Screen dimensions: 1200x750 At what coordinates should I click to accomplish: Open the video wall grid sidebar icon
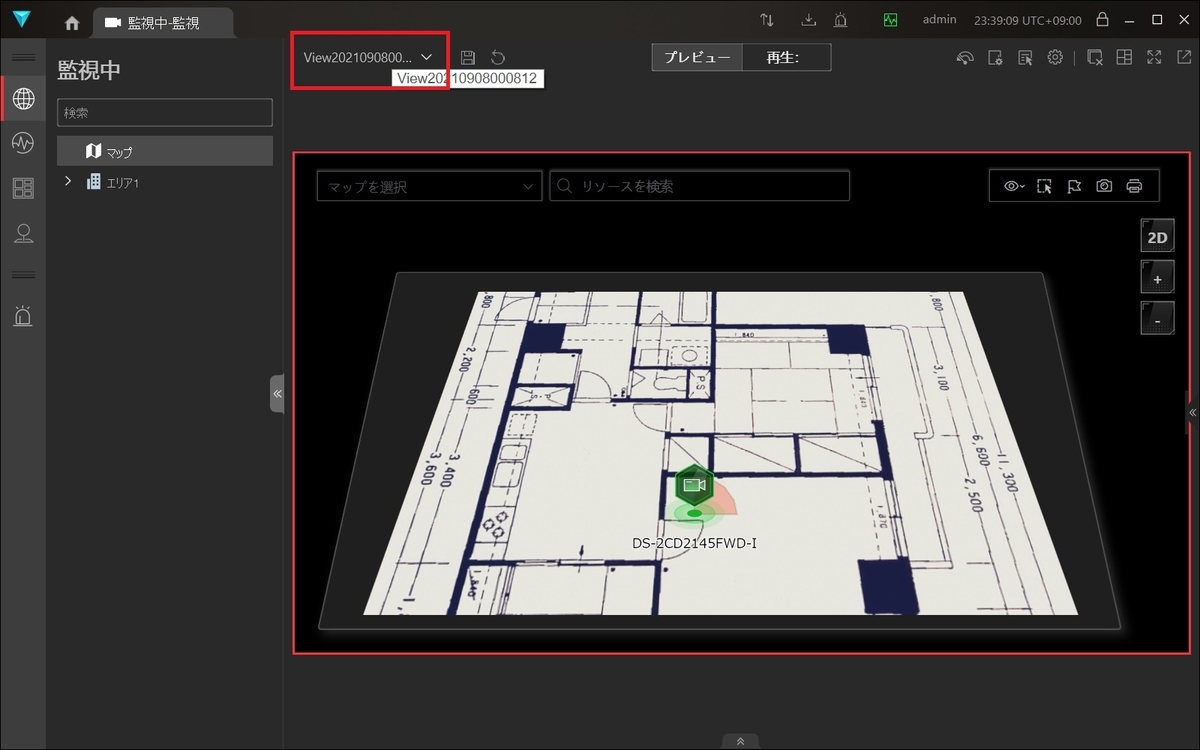point(23,188)
